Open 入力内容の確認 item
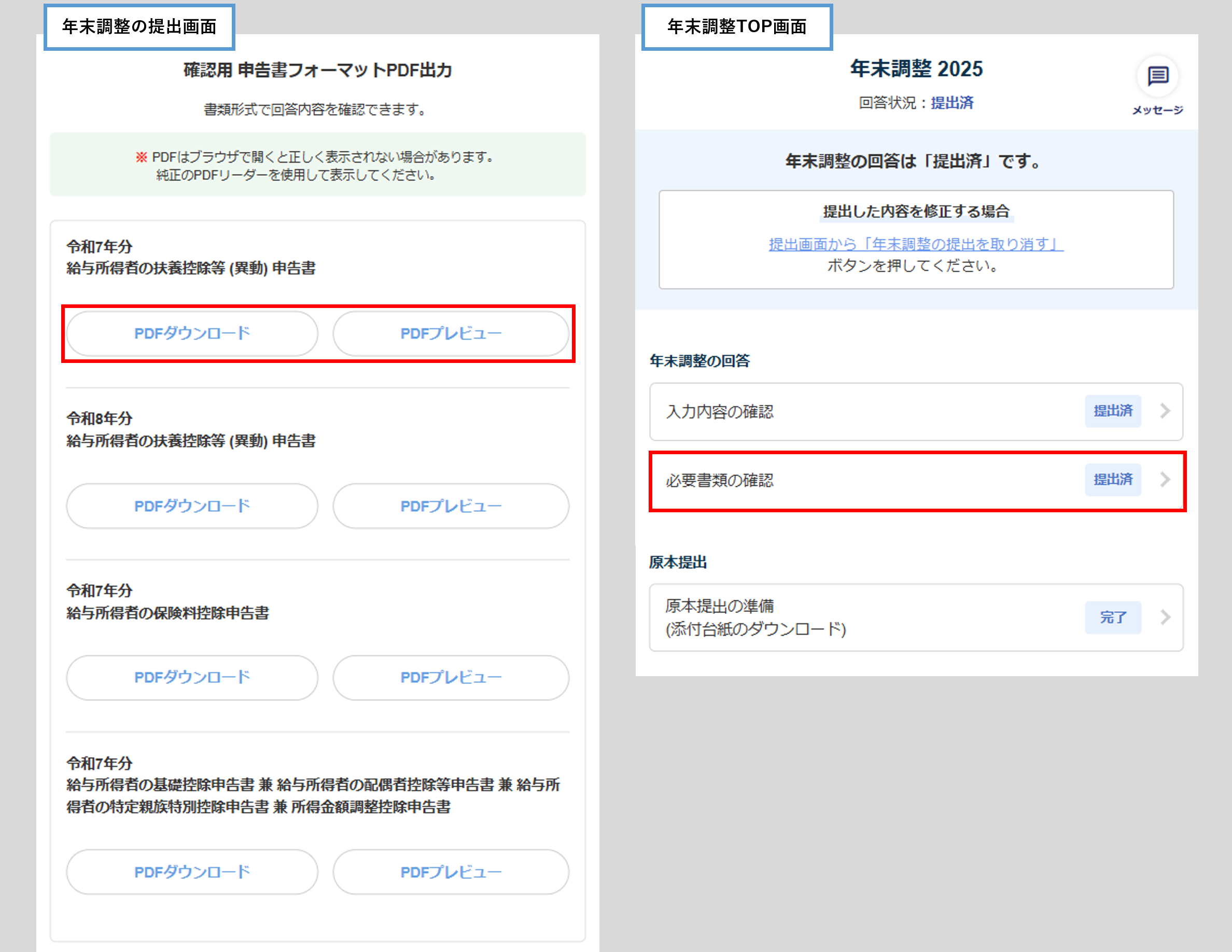The image size is (1232, 952). [720, 412]
